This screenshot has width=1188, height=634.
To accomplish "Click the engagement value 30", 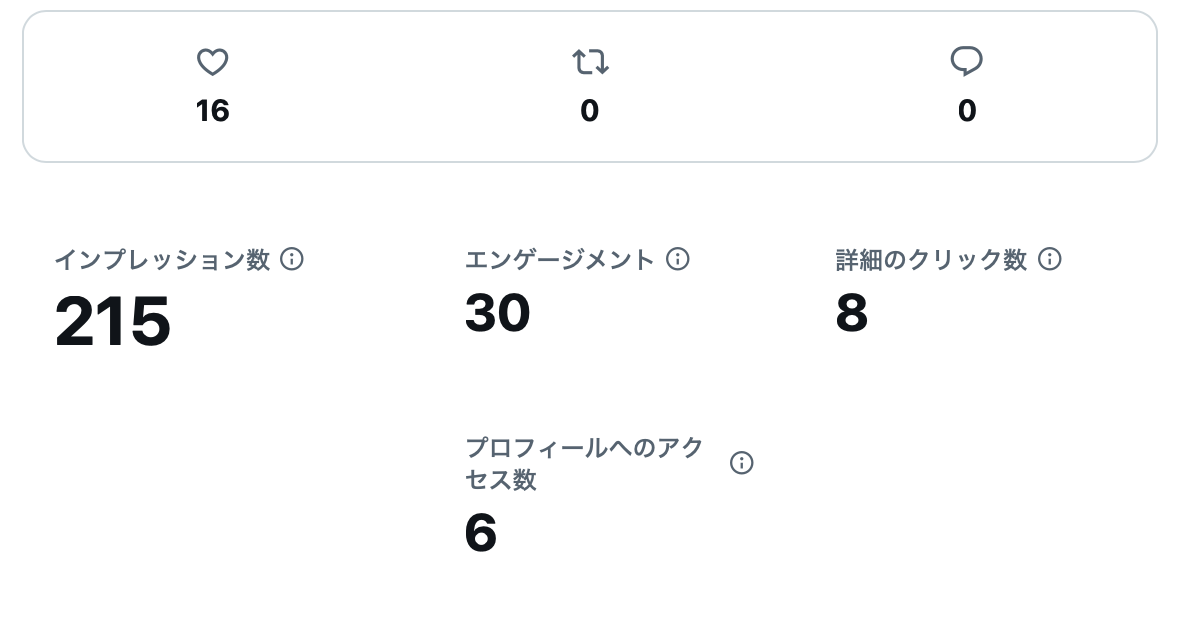I will (x=497, y=313).
